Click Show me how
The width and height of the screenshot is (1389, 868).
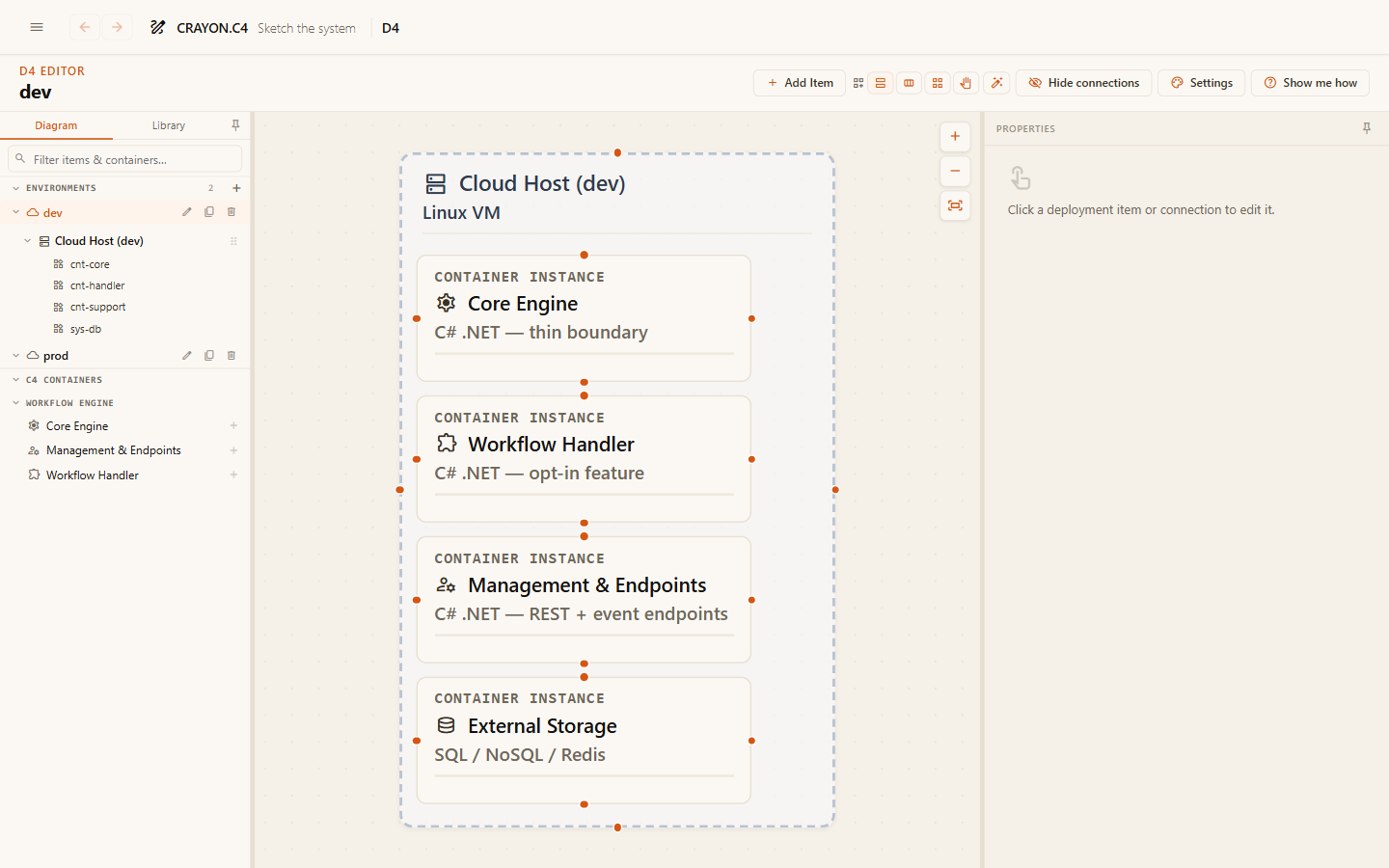(1310, 83)
